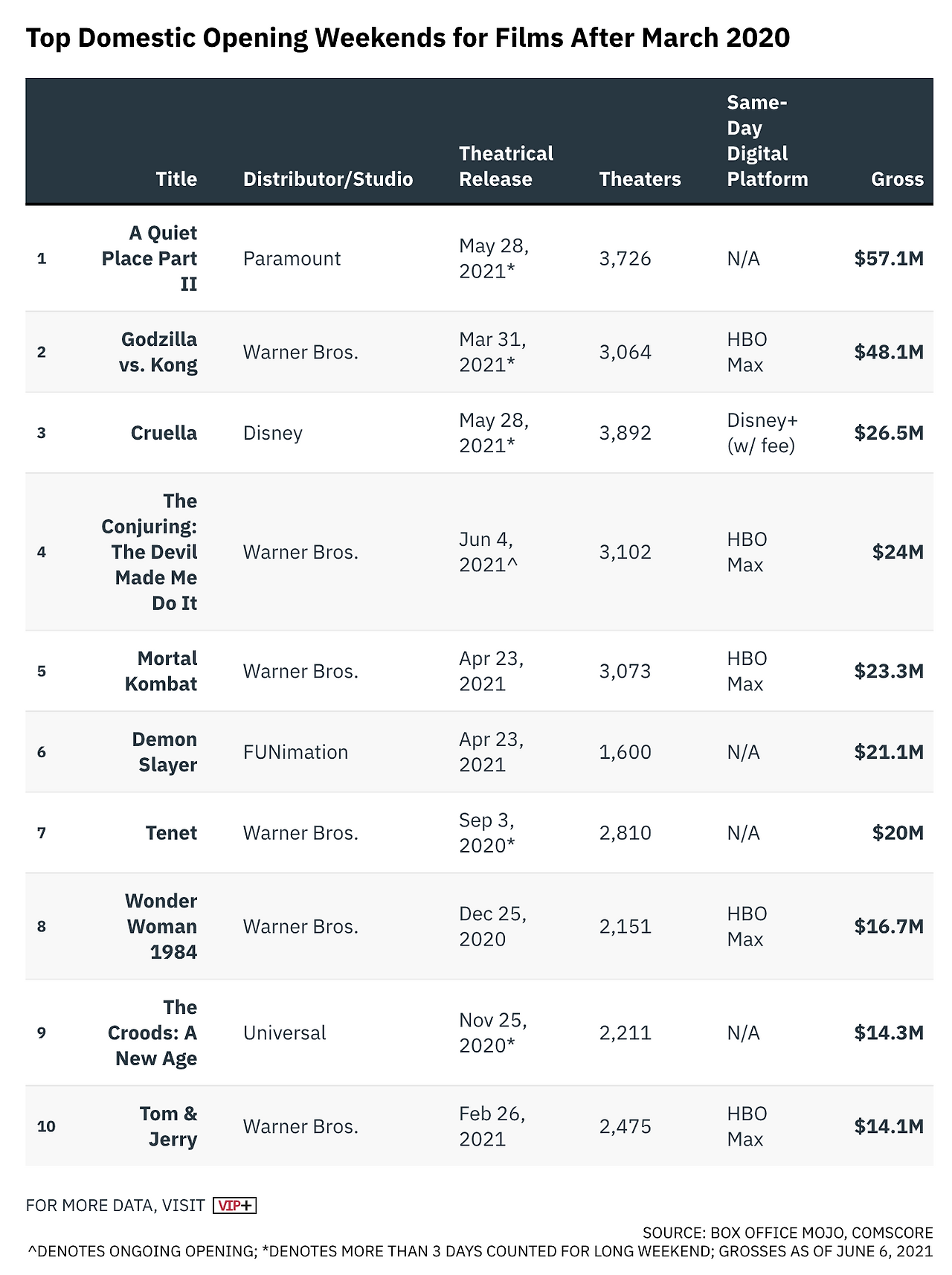952x1275 pixels.
Task: Click the Theaters column header
Action: pos(640,179)
